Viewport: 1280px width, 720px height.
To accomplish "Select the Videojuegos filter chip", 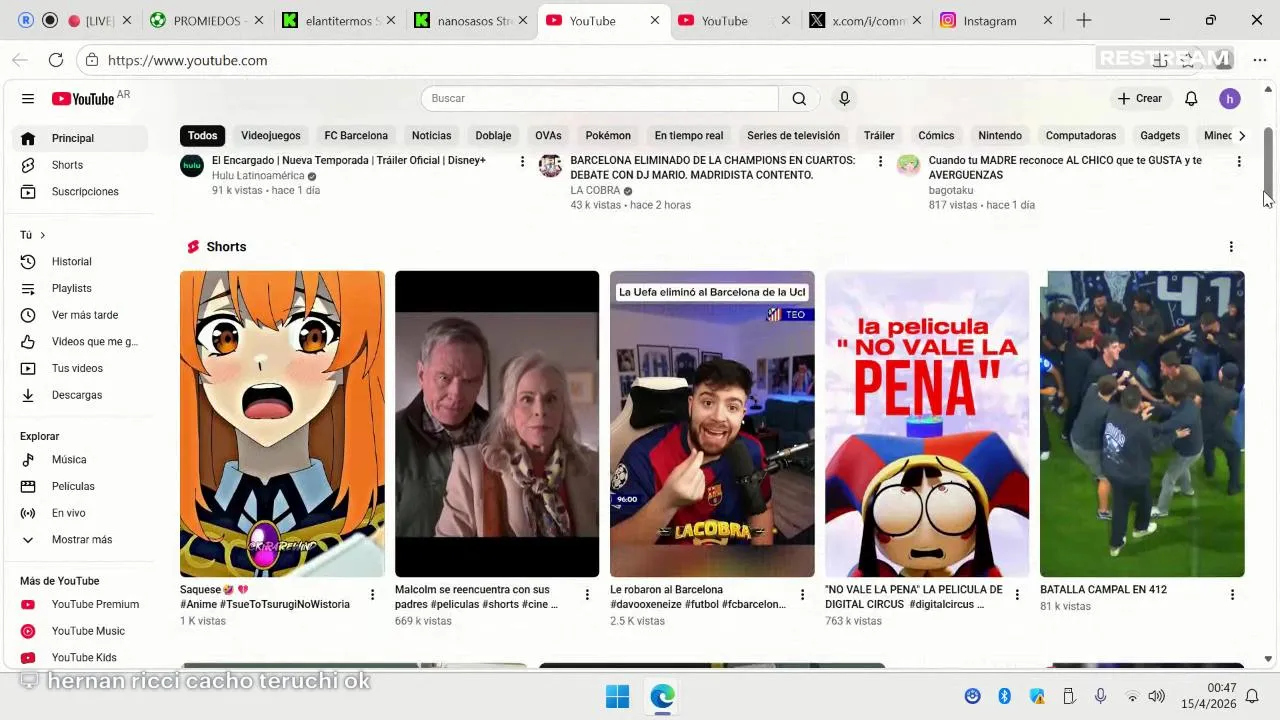I will click(270, 135).
